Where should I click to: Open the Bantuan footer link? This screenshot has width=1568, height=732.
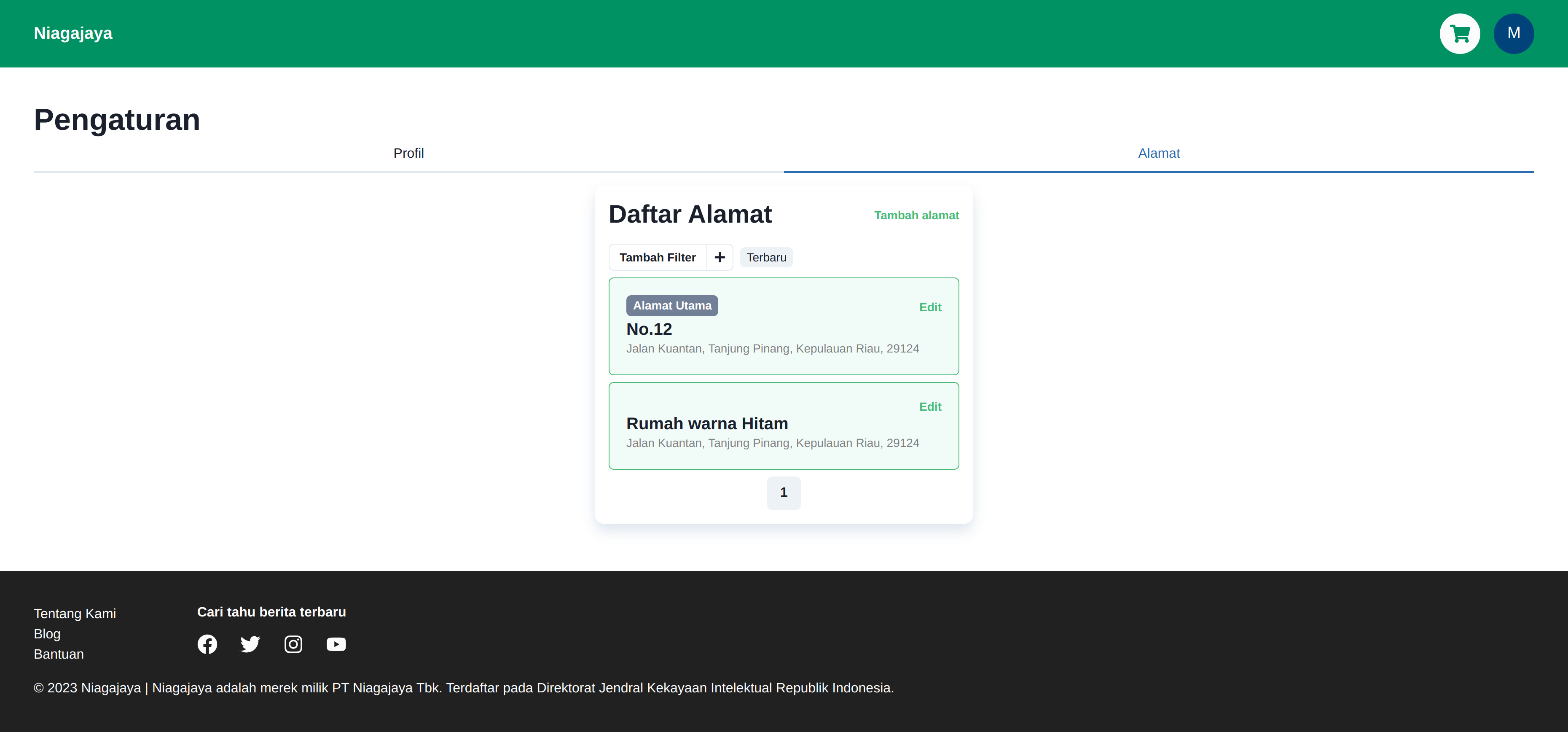[59, 654]
